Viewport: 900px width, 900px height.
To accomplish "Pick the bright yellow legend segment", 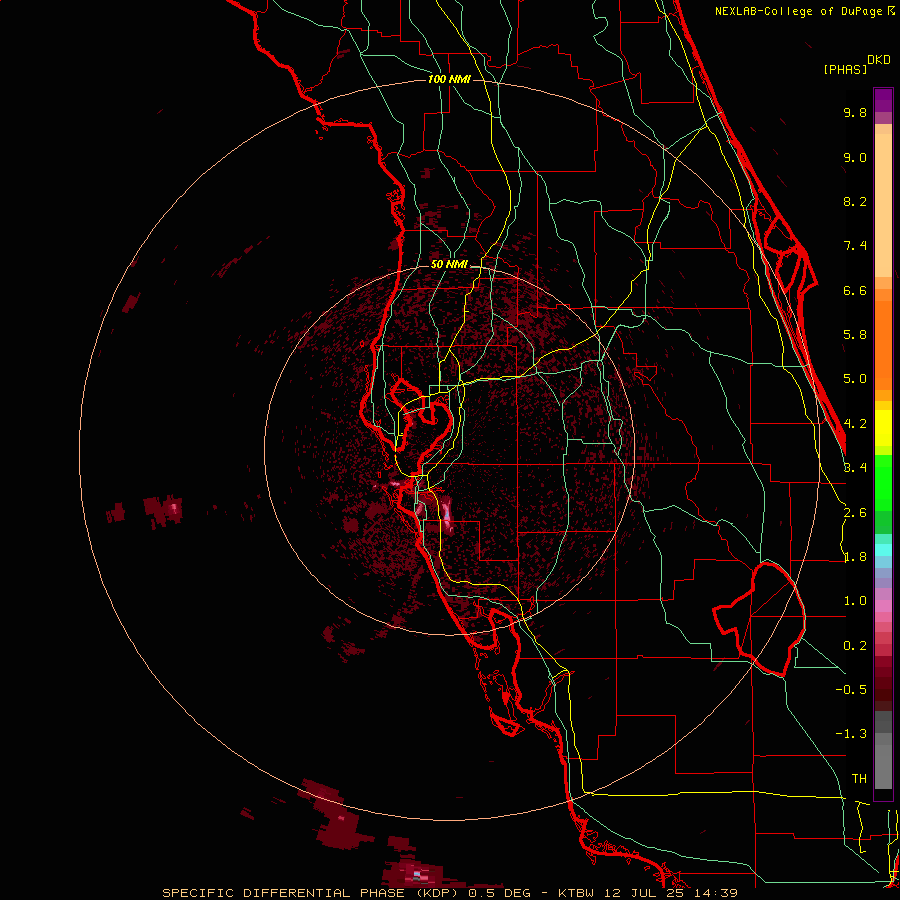I will [x=883, y=428].
